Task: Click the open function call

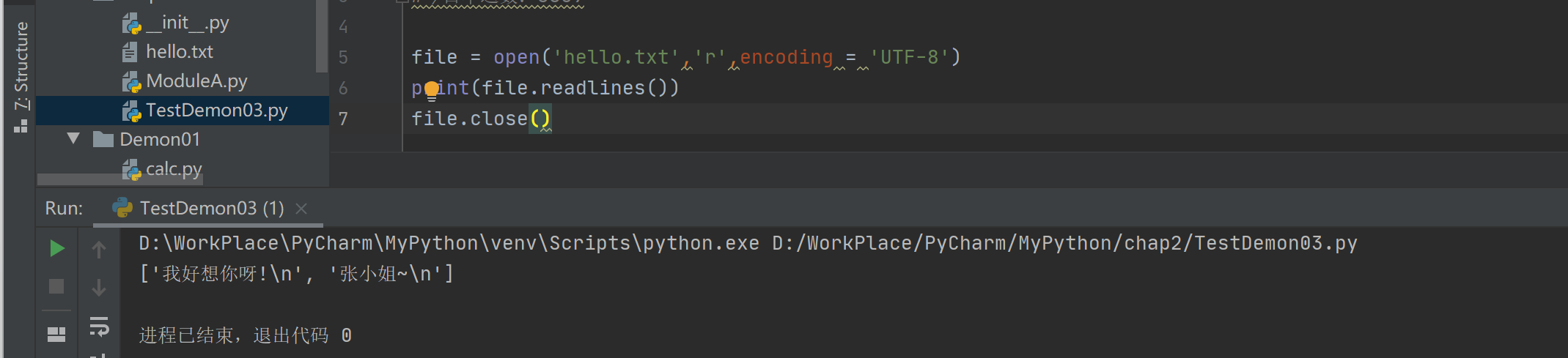Action: click(x=516, y=57)
